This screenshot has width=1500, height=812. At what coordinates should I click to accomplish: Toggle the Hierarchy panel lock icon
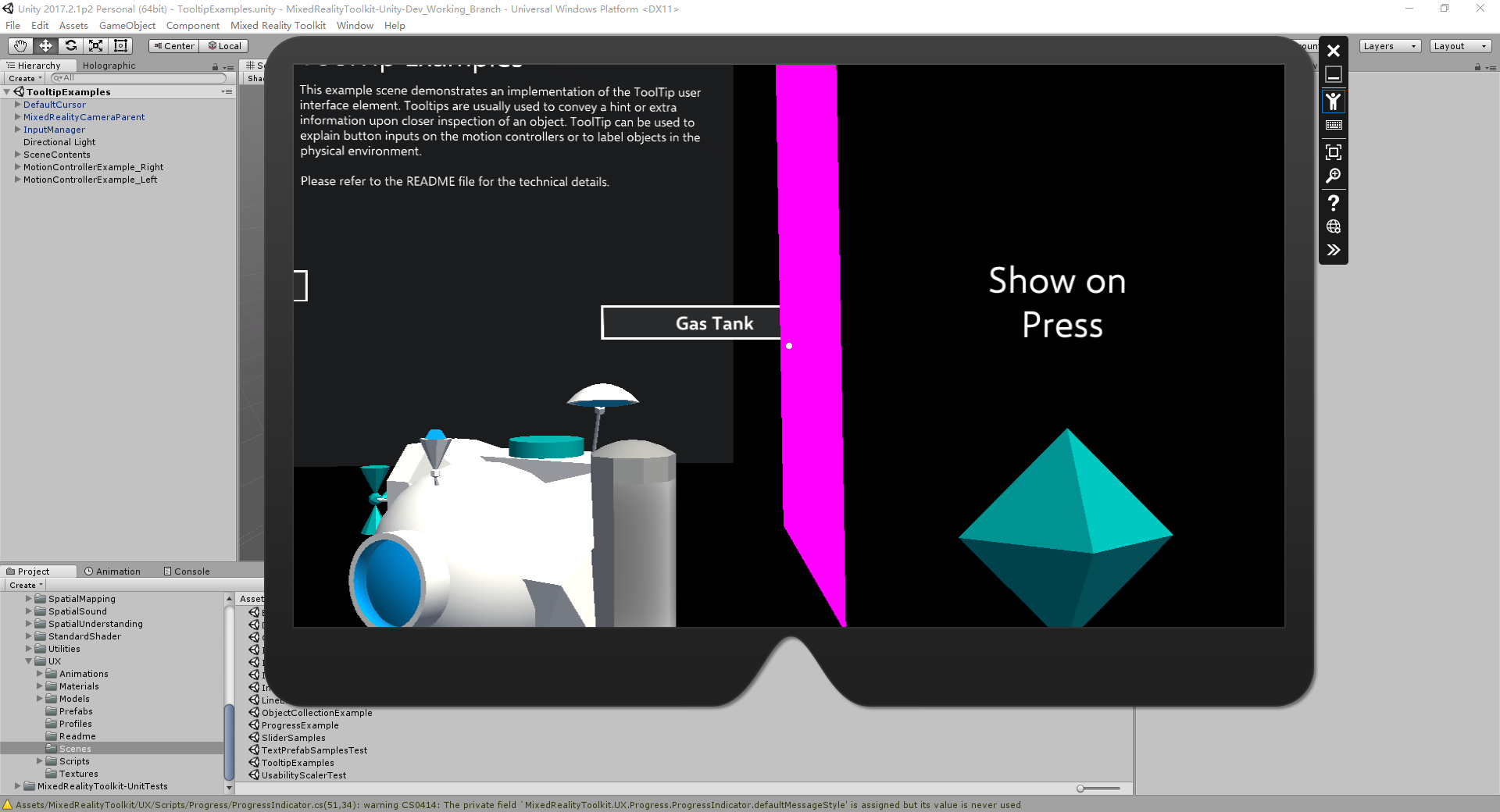(216, 66)
